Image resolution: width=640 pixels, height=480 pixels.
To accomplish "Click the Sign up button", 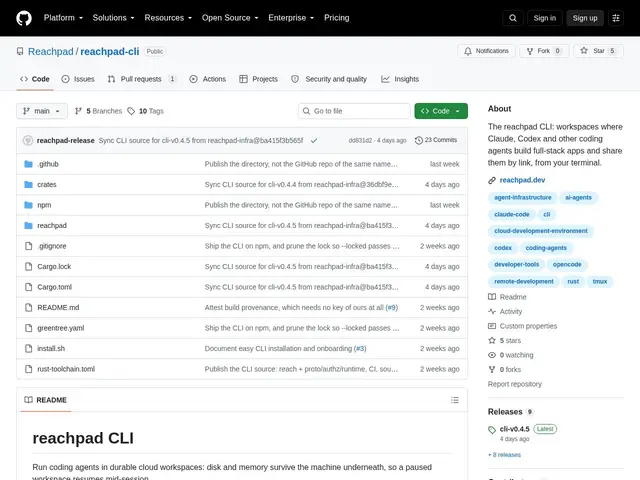I will coord(584,18).
